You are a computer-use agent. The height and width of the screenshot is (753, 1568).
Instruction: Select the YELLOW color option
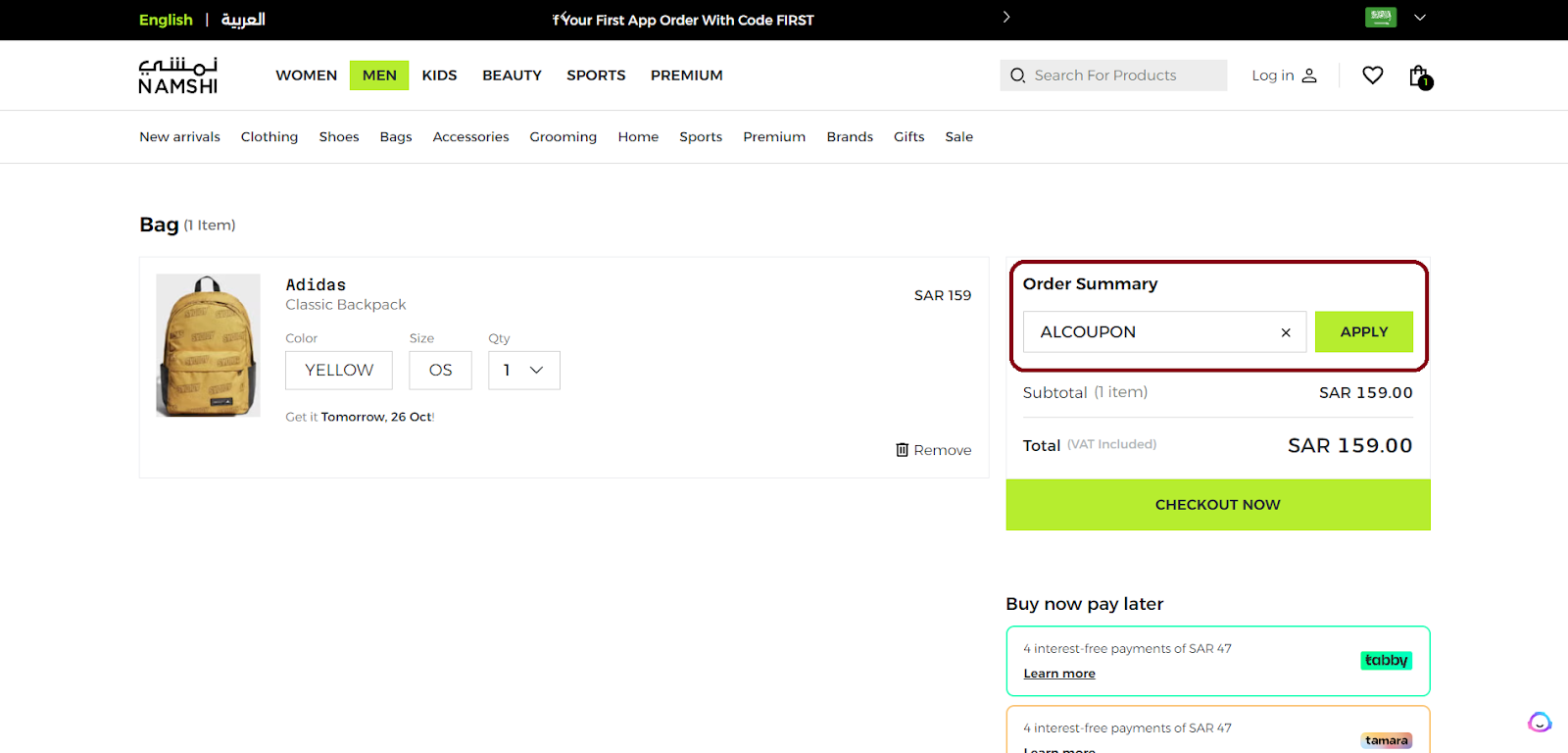[339, 371]
